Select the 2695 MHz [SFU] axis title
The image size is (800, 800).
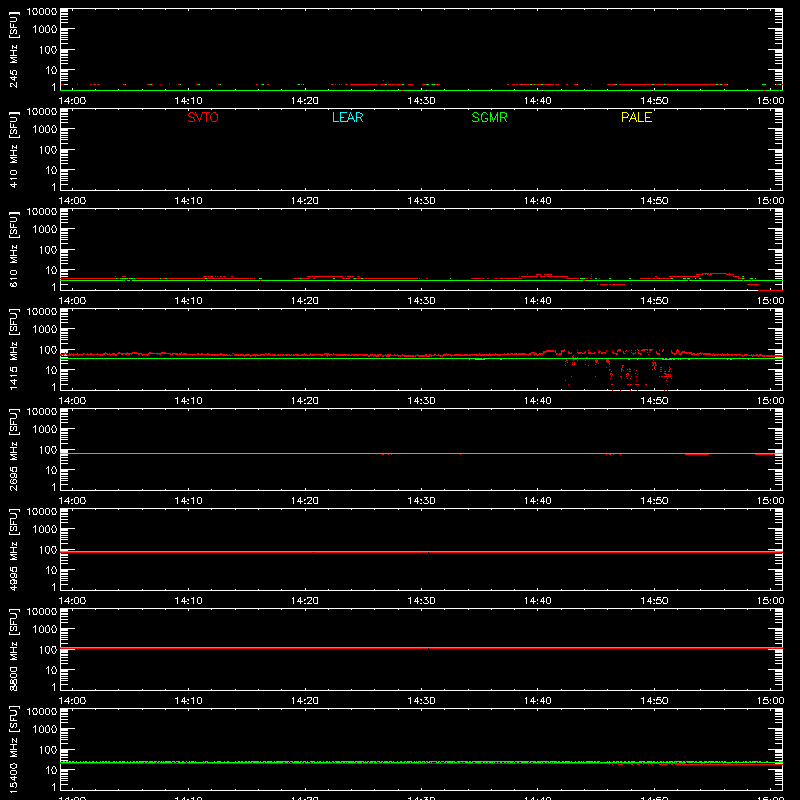13,450
